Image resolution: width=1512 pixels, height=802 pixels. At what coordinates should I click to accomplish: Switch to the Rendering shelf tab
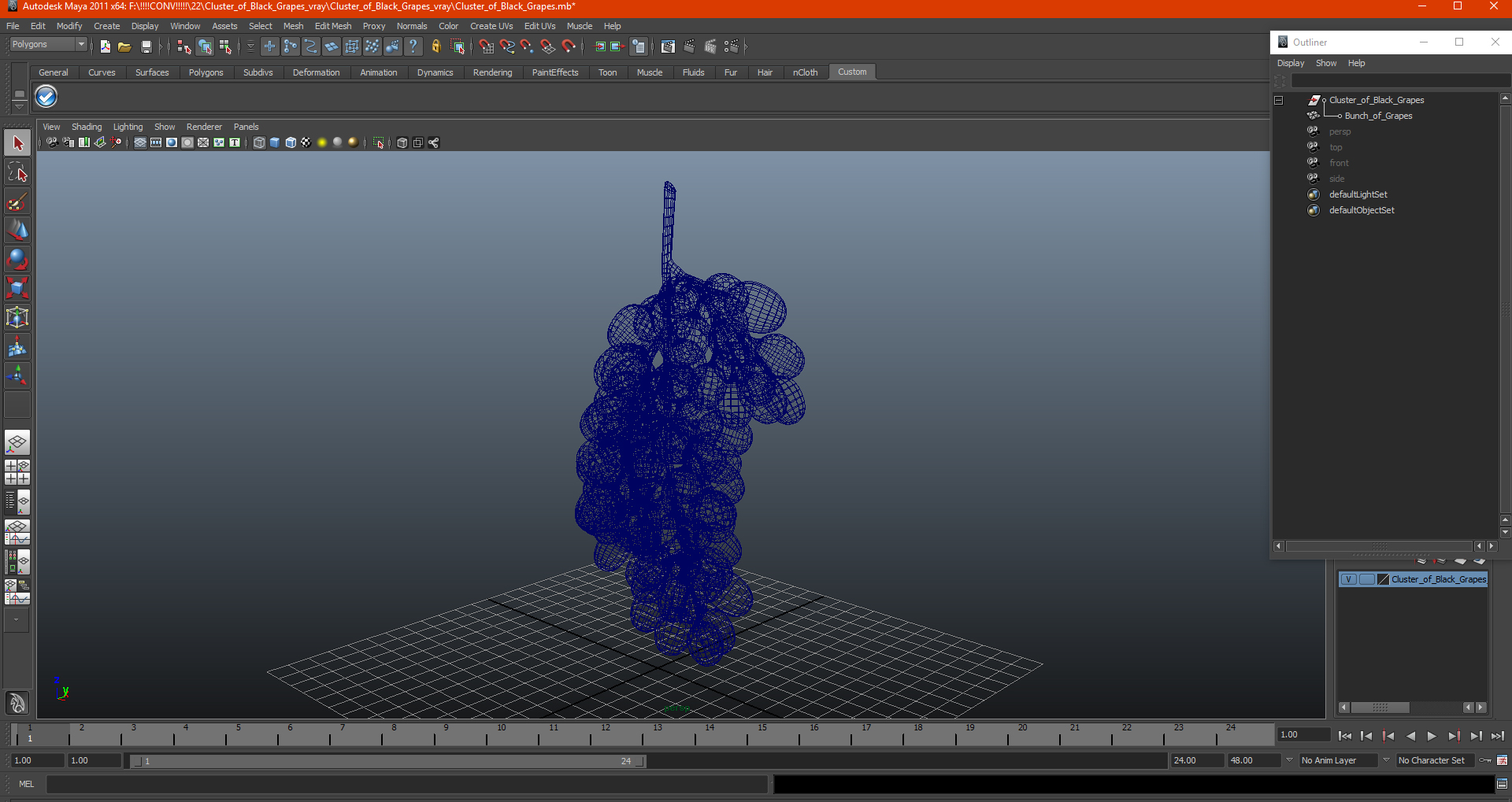pos(492,72)
